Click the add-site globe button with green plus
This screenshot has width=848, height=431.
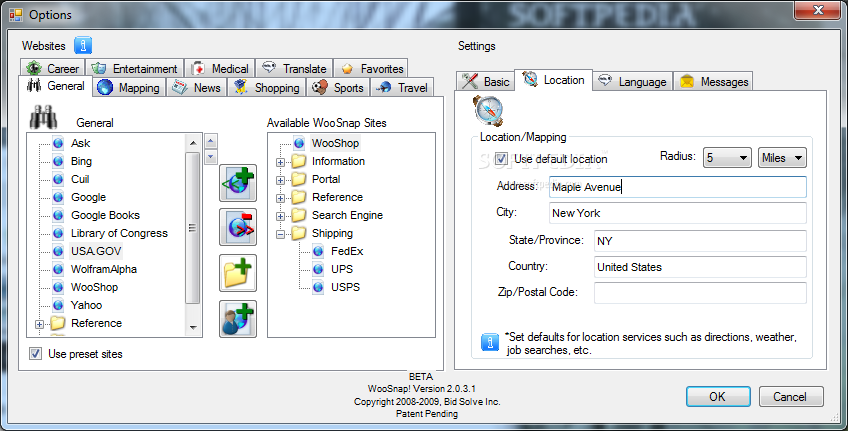point(238,183)
